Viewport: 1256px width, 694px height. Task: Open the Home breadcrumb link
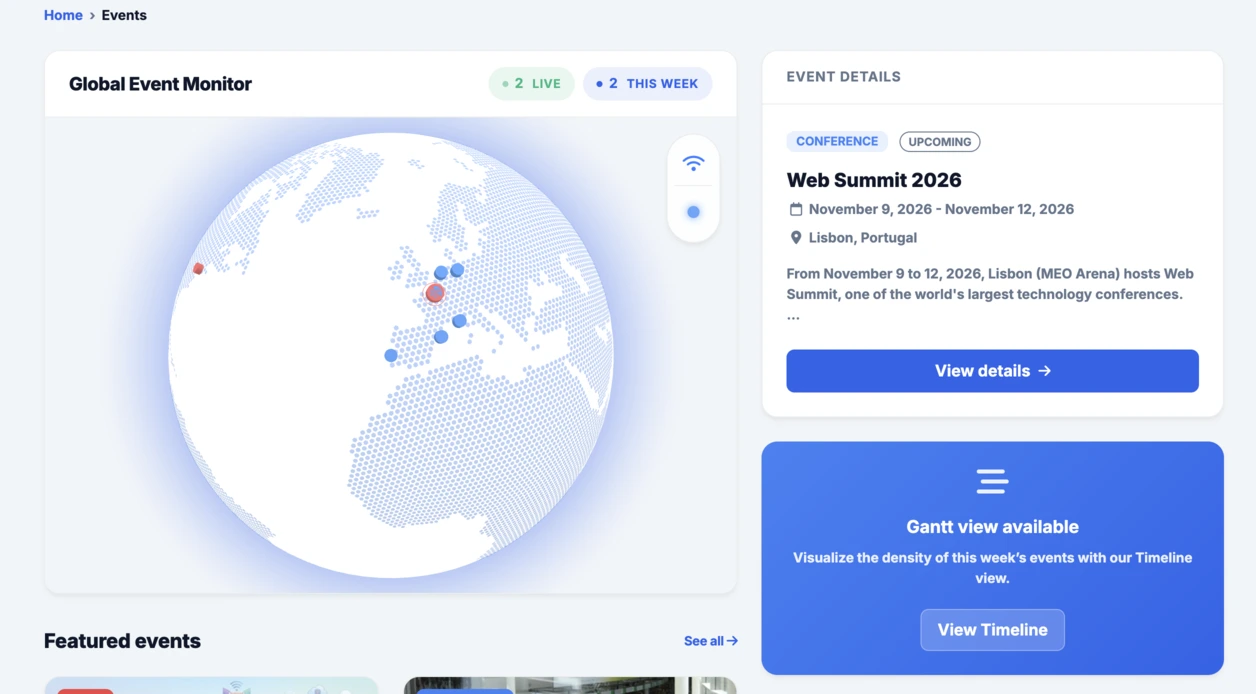[63, 15]
